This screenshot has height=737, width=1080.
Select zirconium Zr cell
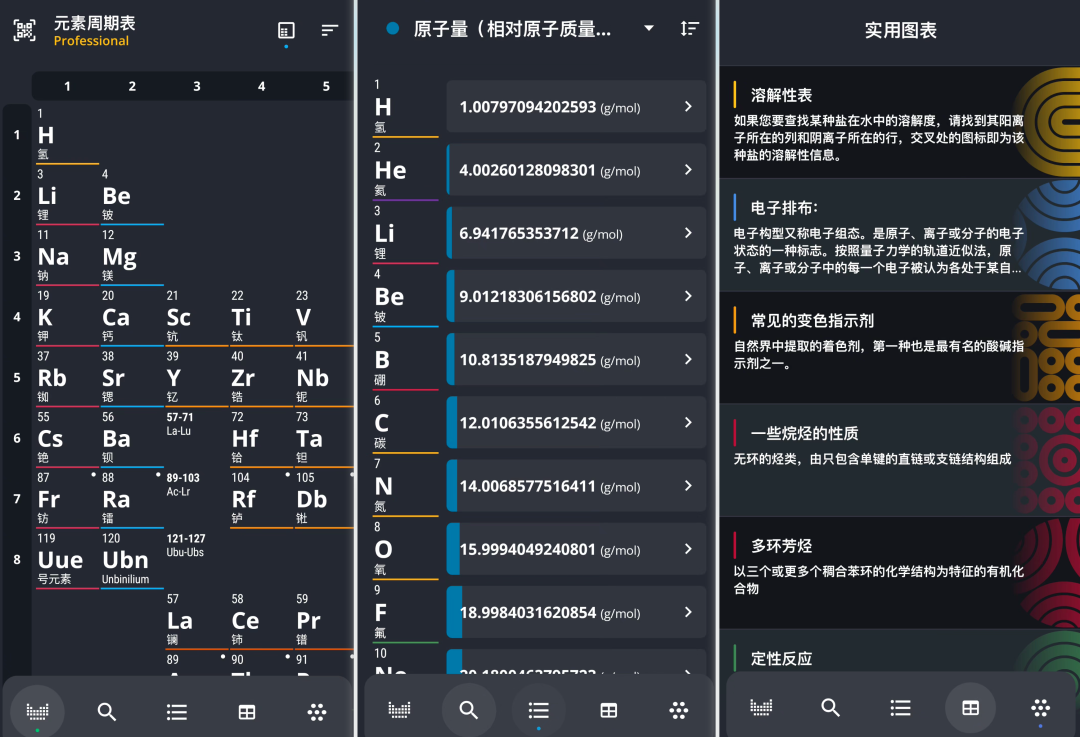[261, 377]
